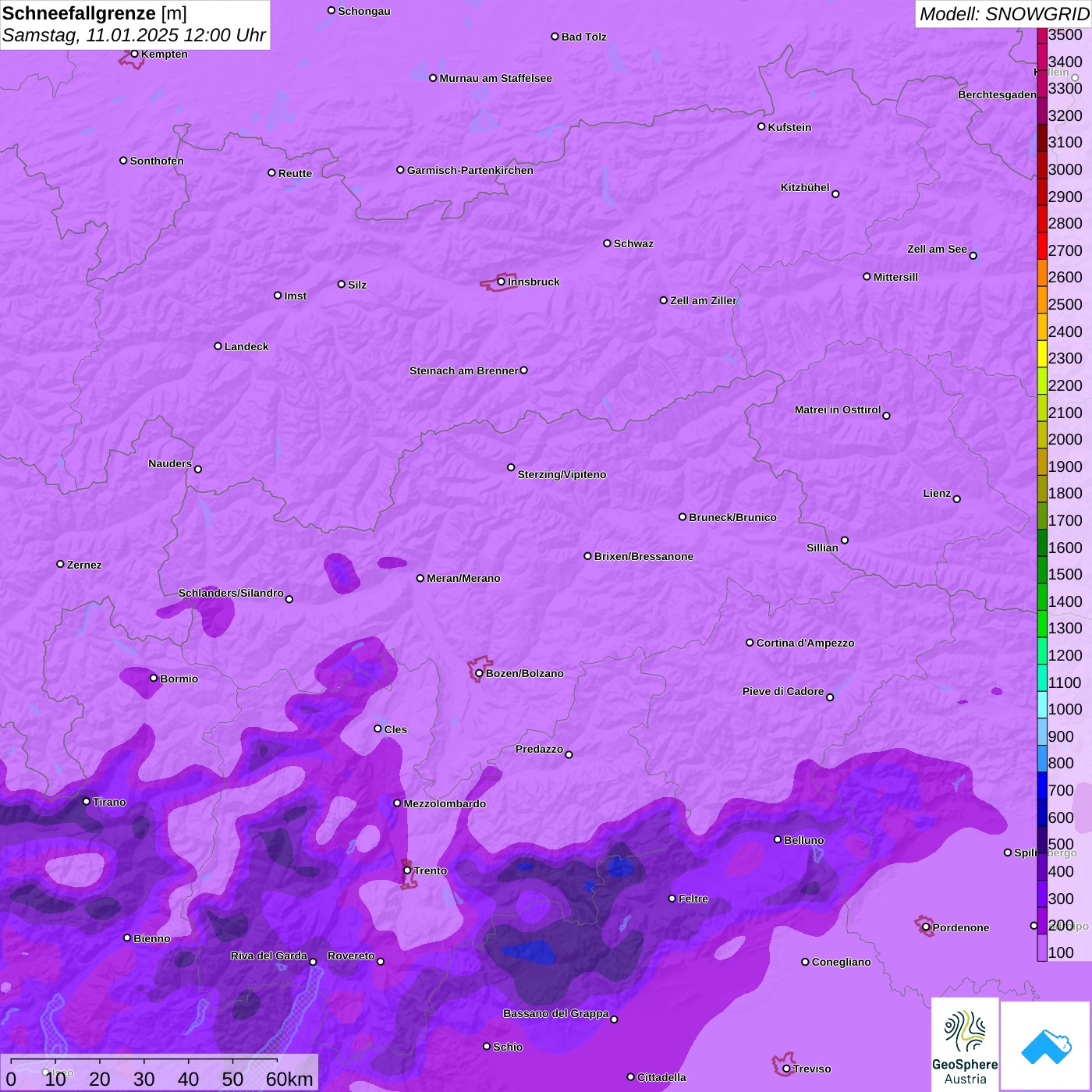Click the Modell: SNOWGRID label
Viewport: 1092px width, 1092px height.
tap(1004, 13)
